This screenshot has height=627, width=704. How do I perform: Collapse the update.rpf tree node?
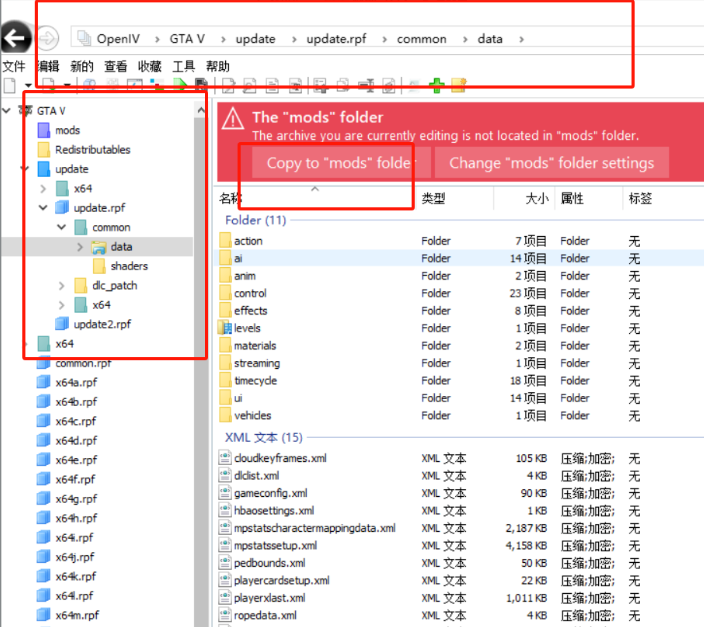[x=43, y=208]
